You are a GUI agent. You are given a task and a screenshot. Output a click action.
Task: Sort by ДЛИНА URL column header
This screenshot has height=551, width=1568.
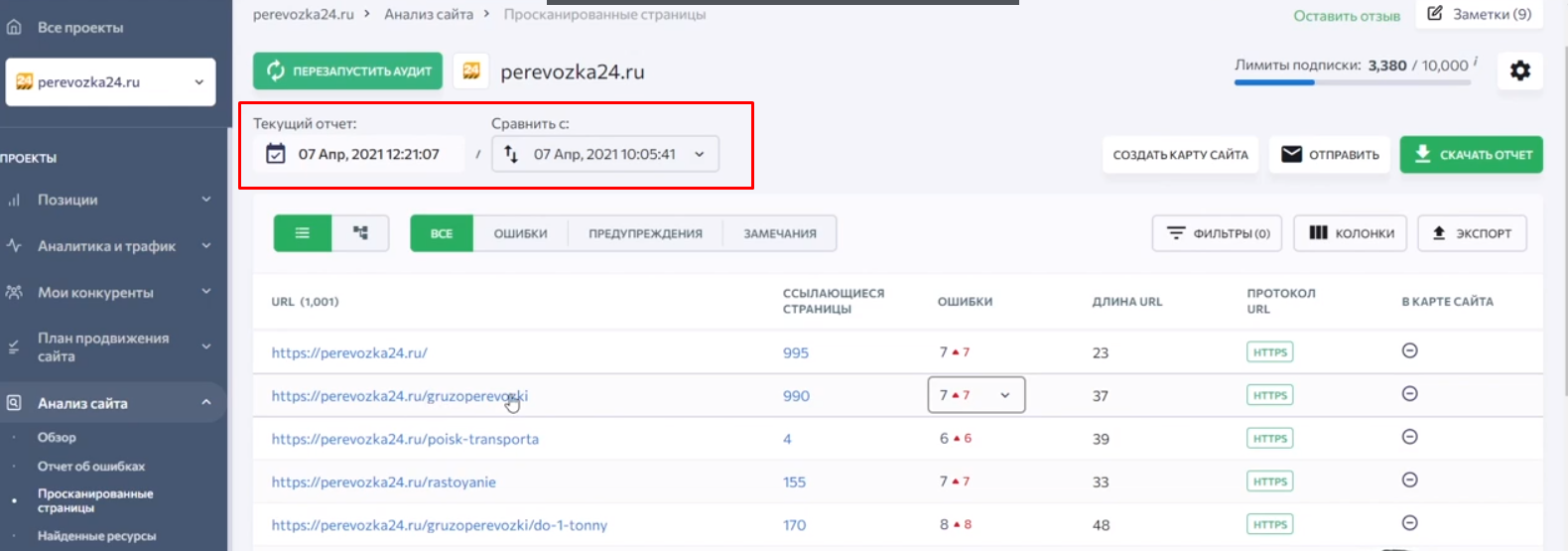pos(1127,302)
